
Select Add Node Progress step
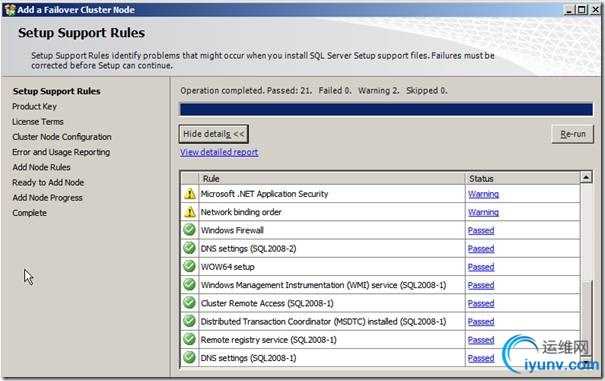(47, 198)
